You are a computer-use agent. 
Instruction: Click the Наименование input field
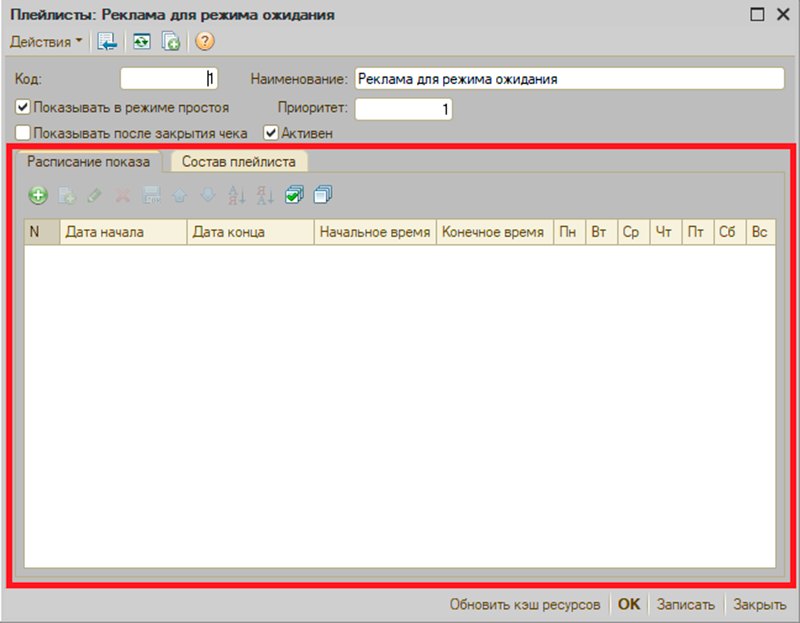pos(569,79)
